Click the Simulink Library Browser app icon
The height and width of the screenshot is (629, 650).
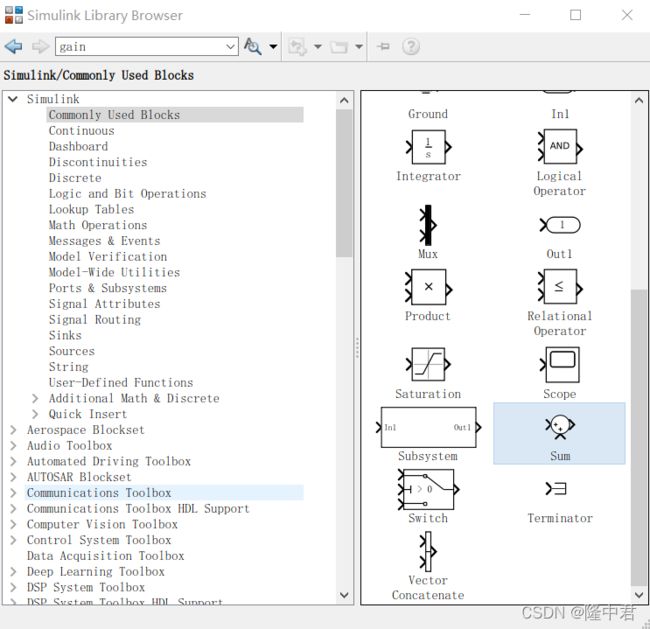14,15
